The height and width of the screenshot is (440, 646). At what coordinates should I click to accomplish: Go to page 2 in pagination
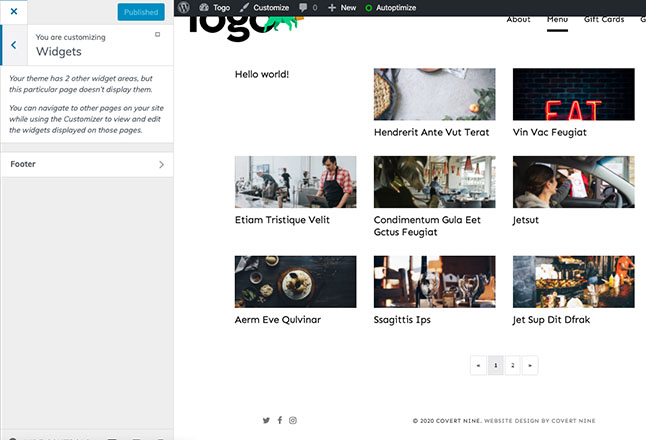513,365
